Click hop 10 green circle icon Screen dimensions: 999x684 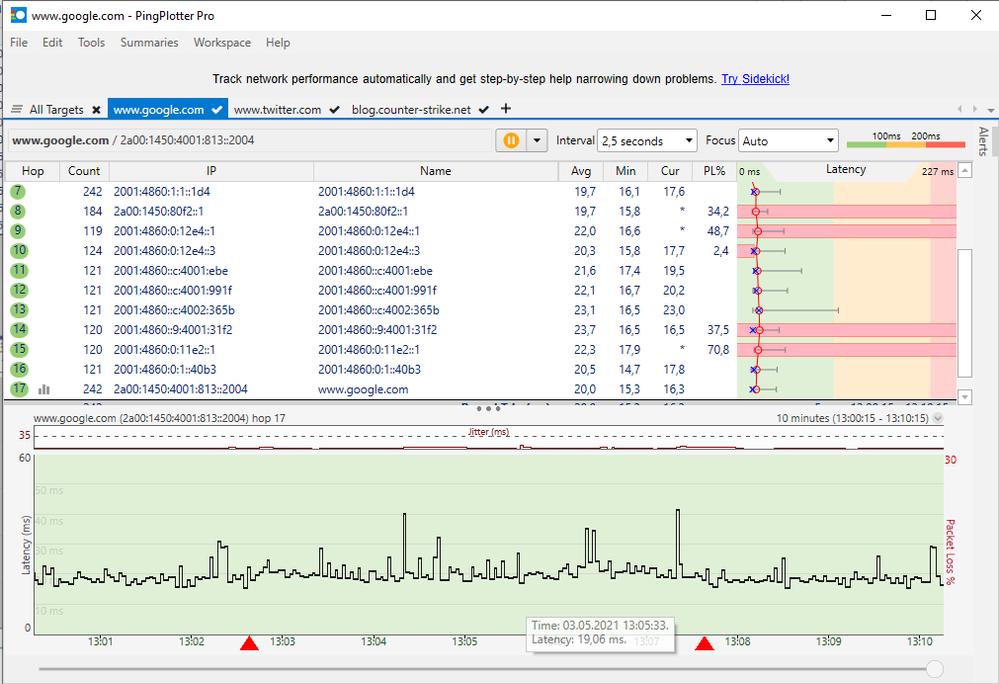pyautogui.click(x=19, y=250)
